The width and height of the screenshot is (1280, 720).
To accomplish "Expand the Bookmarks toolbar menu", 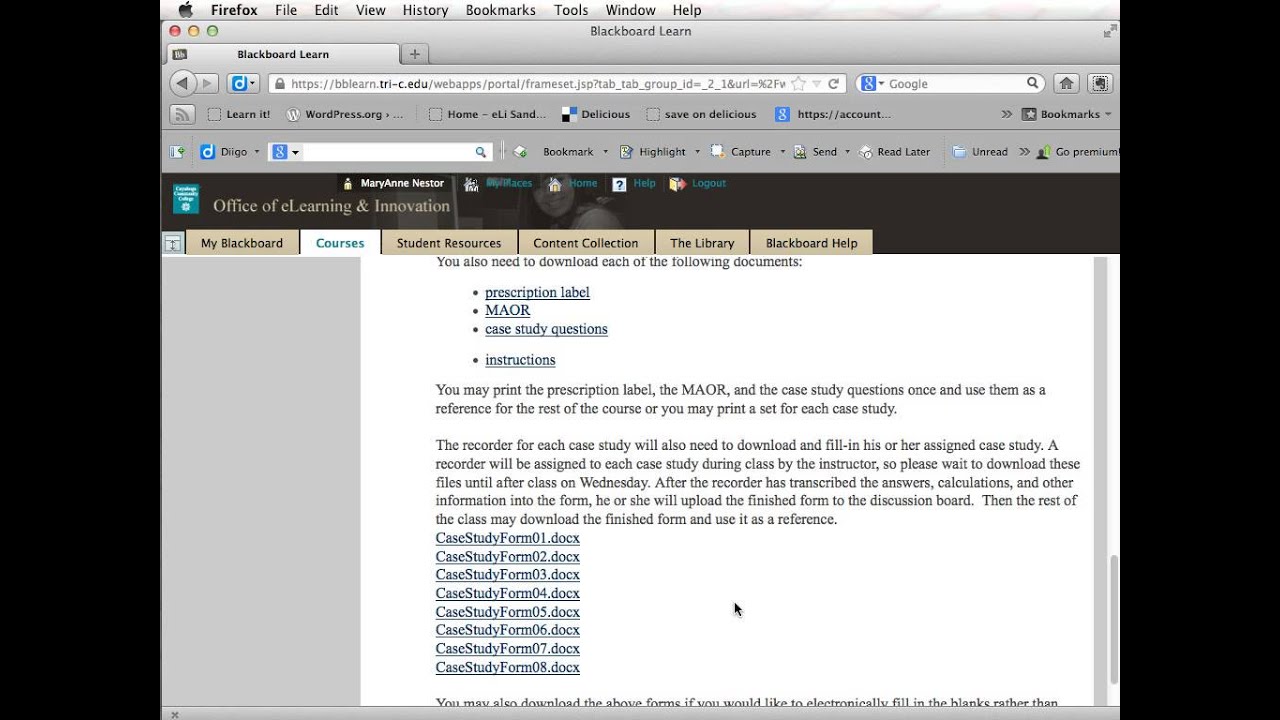I will (1067, 114).
